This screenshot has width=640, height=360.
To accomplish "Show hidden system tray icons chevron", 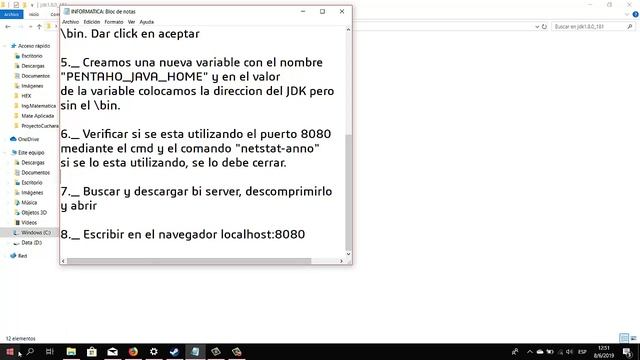I will click(x=529, y=351).
